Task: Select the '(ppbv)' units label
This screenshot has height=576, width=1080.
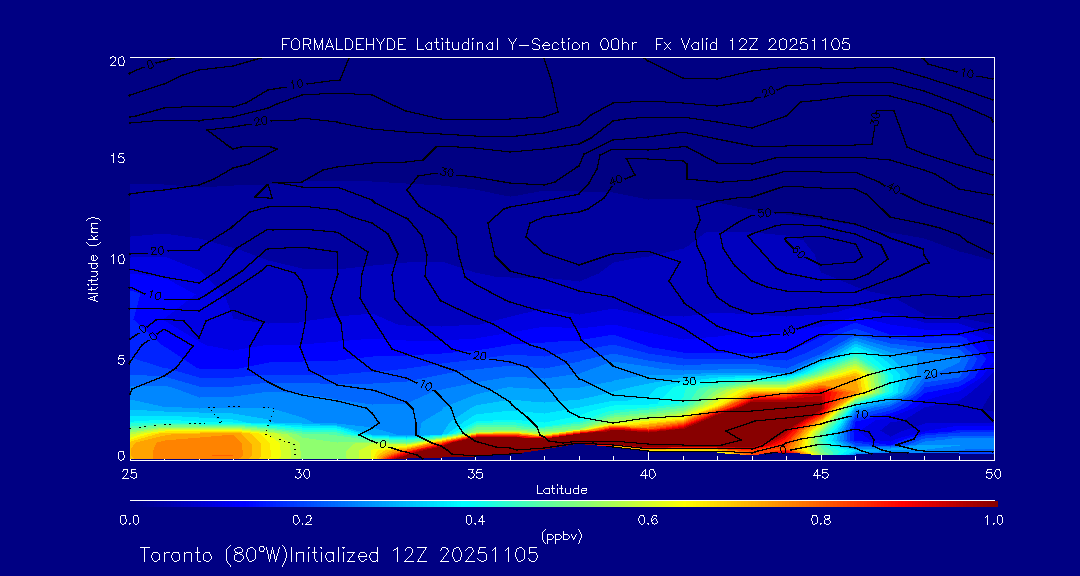Action: pos(561,536)
